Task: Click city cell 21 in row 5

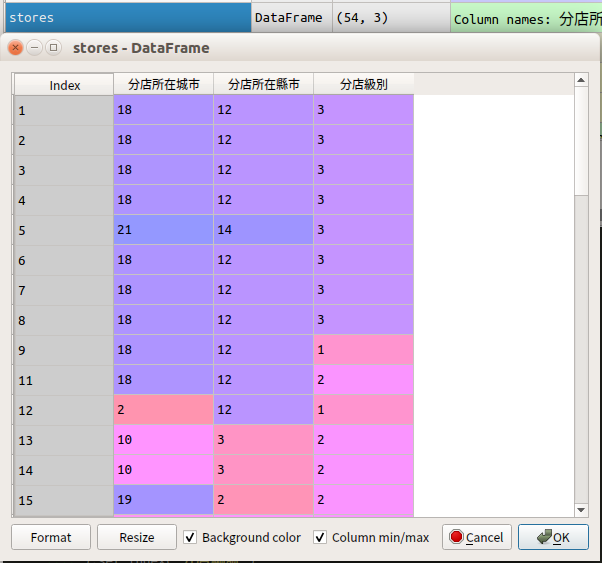Action: coord(163,230)
